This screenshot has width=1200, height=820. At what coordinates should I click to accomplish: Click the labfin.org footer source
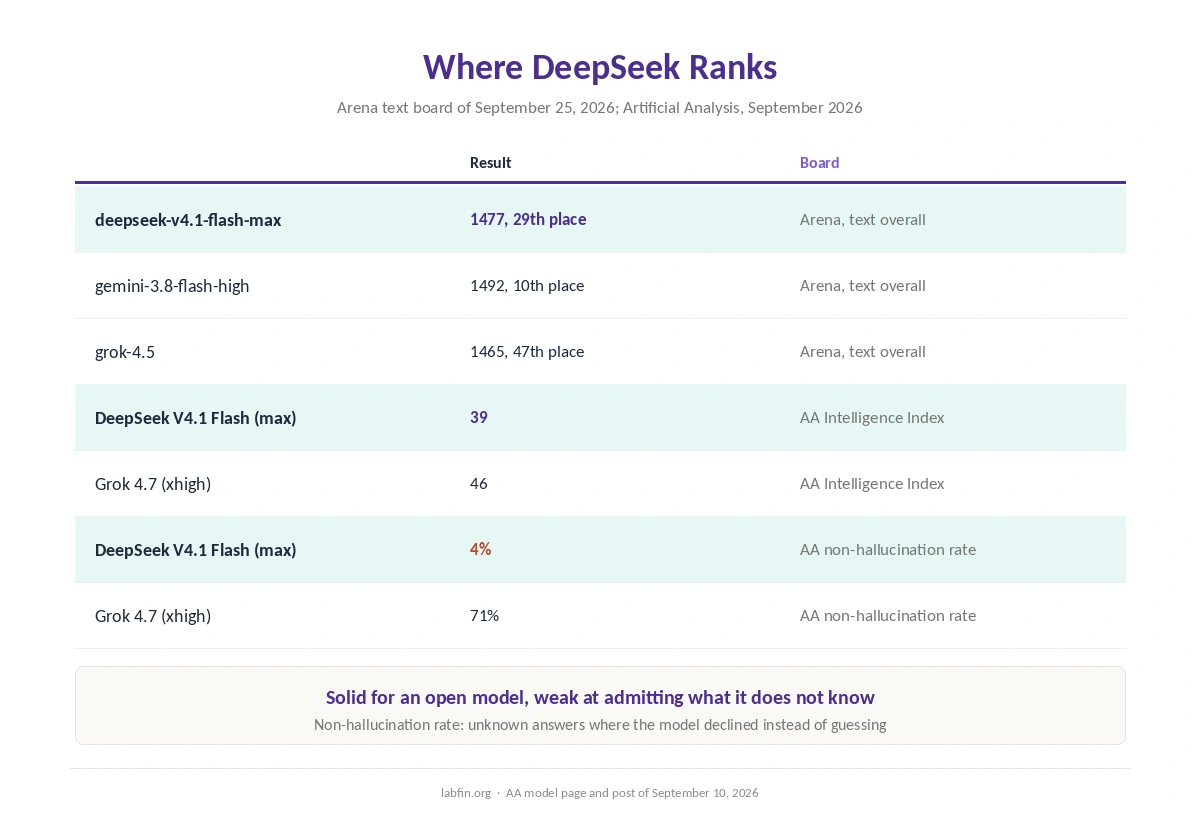[x=466, y=792]
